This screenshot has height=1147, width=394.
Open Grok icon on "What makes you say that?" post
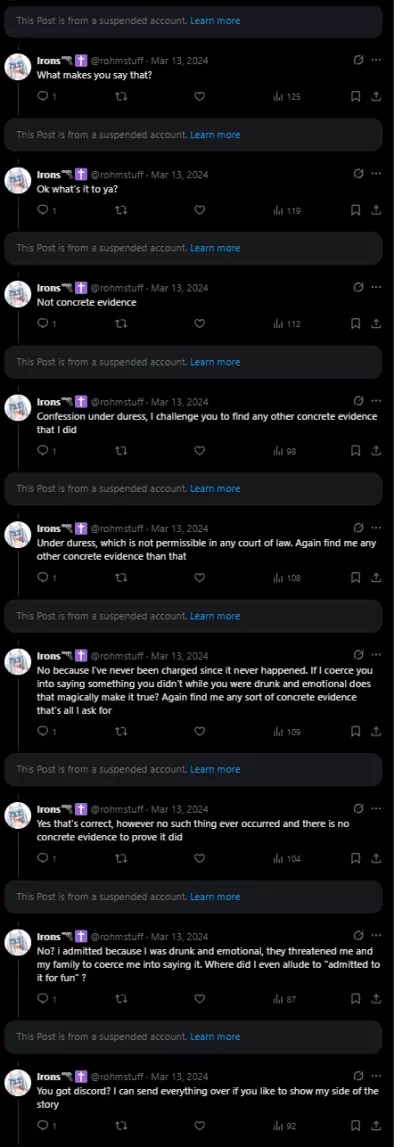[358, 60]
